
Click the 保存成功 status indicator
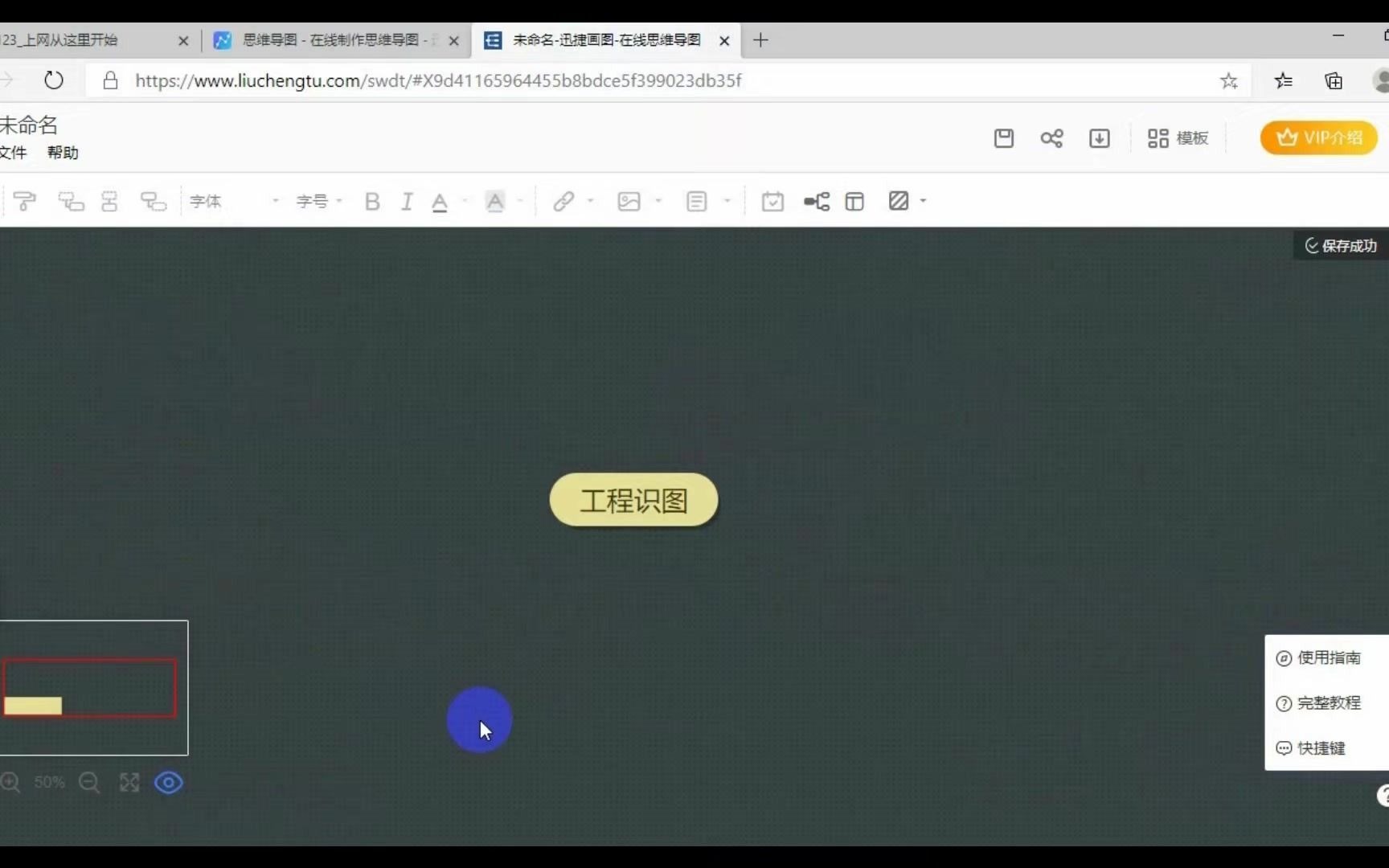[1341, 246]
